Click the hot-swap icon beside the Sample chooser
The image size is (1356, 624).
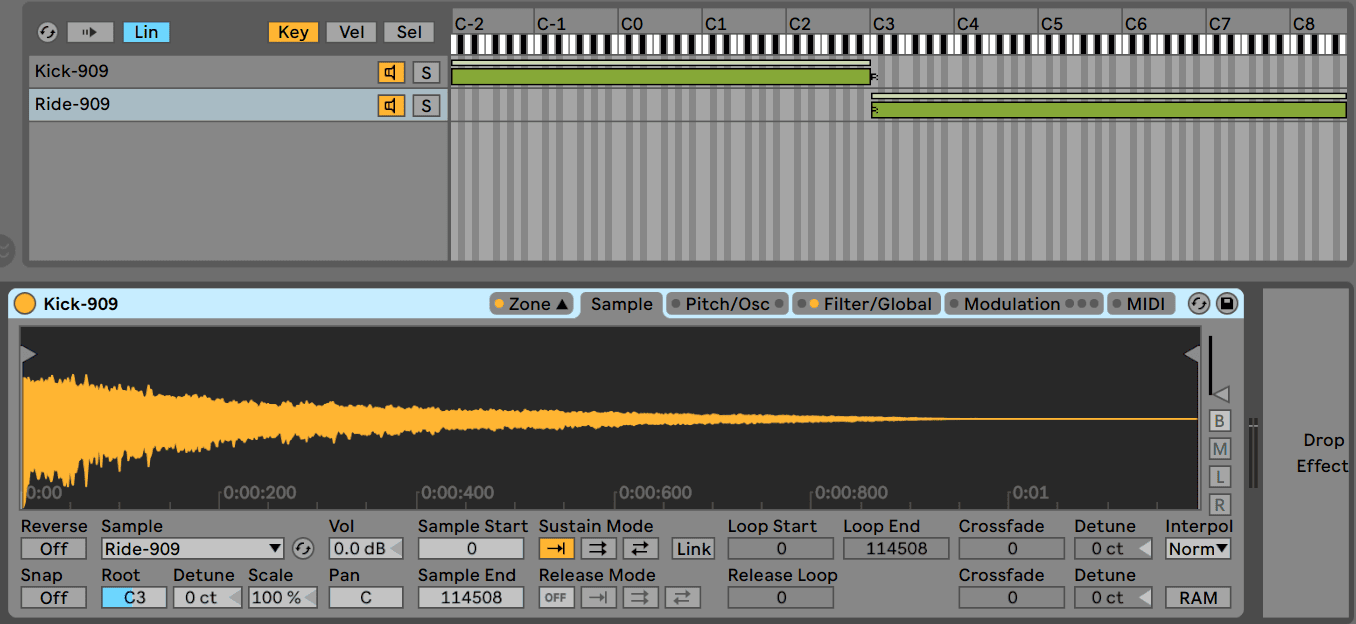[x=303, y=548]
